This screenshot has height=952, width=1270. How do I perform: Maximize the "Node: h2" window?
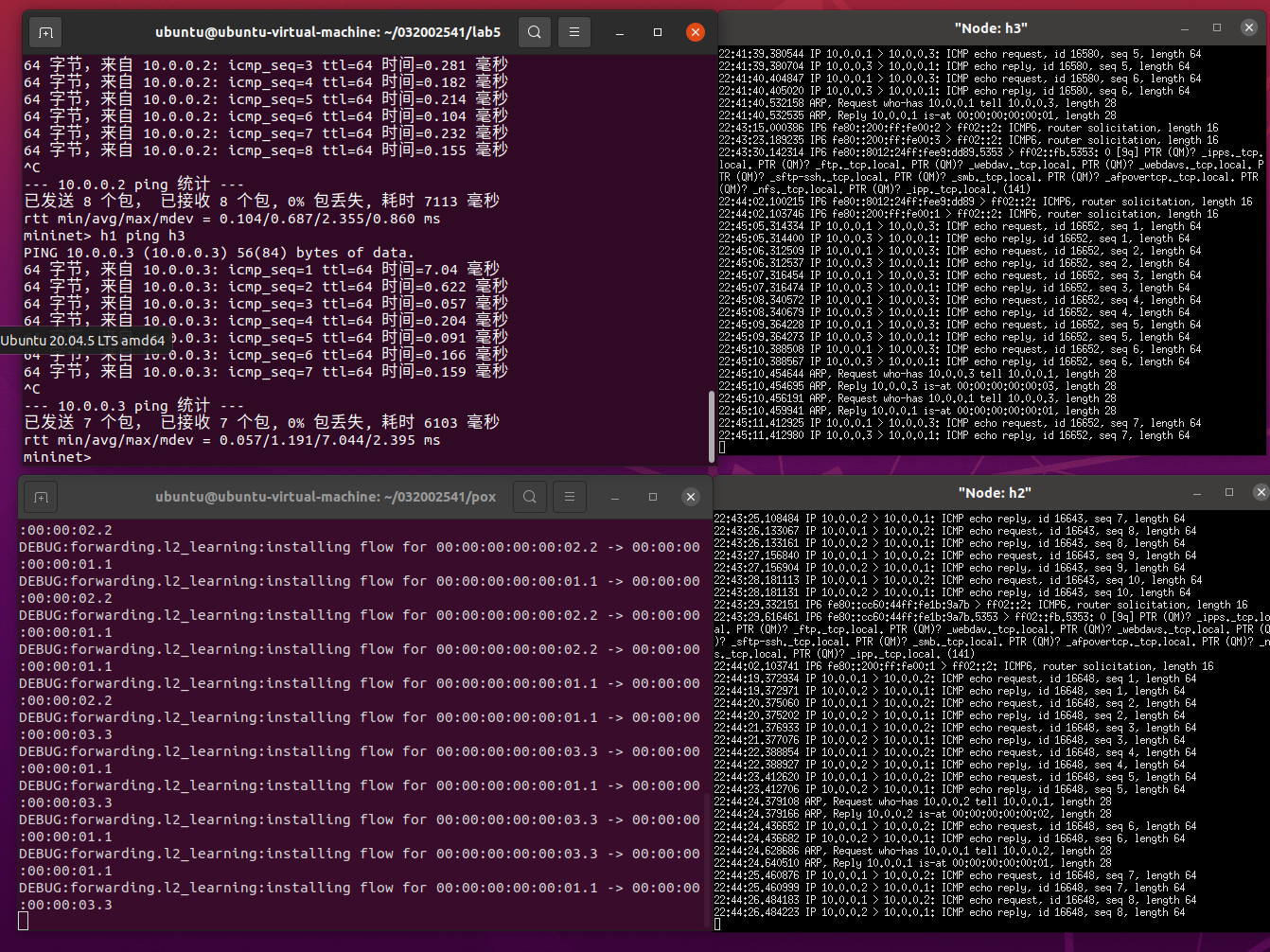(1229, 492)
